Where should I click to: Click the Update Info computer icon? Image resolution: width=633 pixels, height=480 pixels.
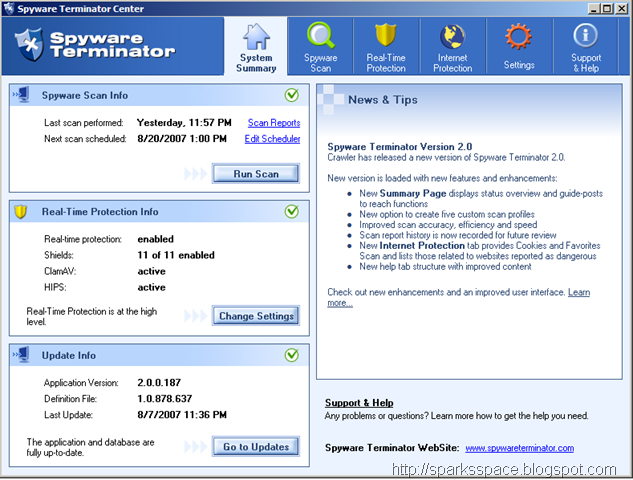[x=21, y=354]
